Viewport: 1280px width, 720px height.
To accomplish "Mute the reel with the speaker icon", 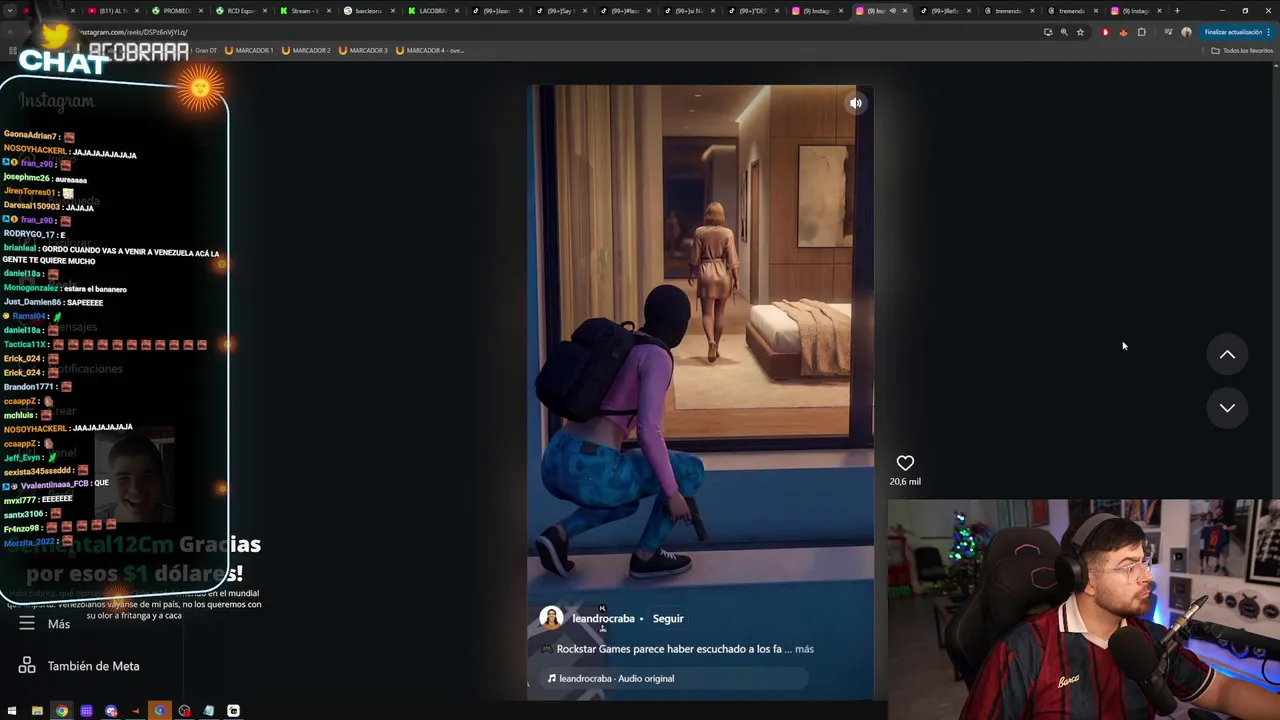I will [856, 103].
